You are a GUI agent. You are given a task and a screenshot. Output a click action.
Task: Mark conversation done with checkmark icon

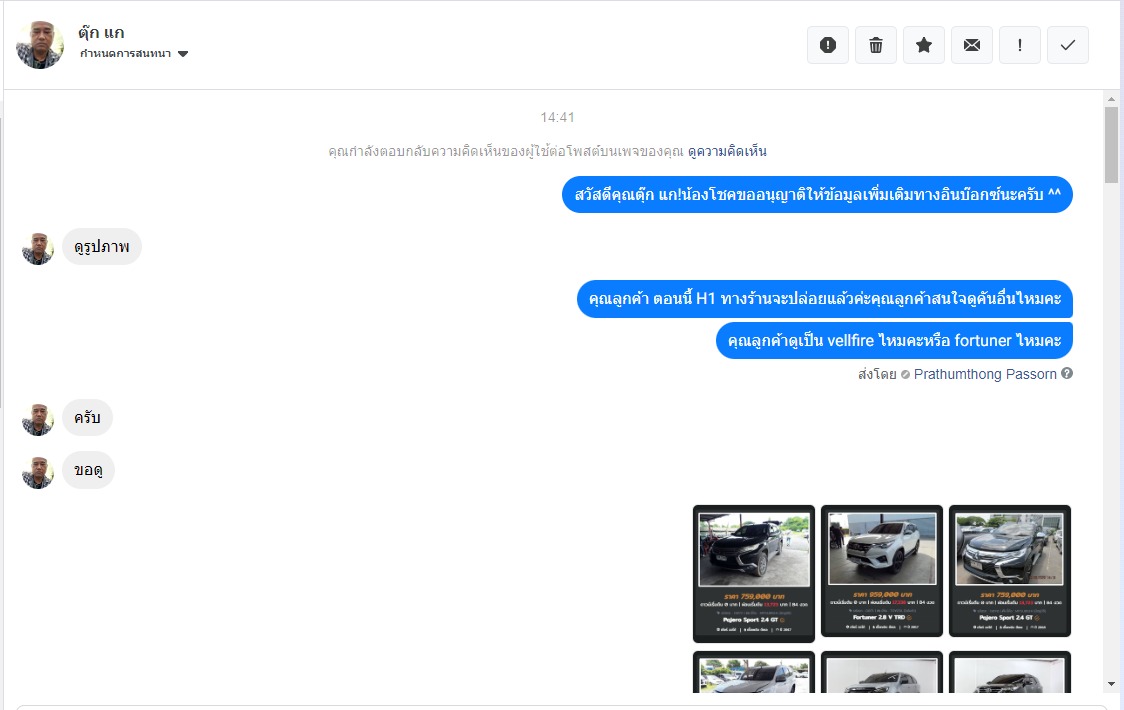point(1068,45)
